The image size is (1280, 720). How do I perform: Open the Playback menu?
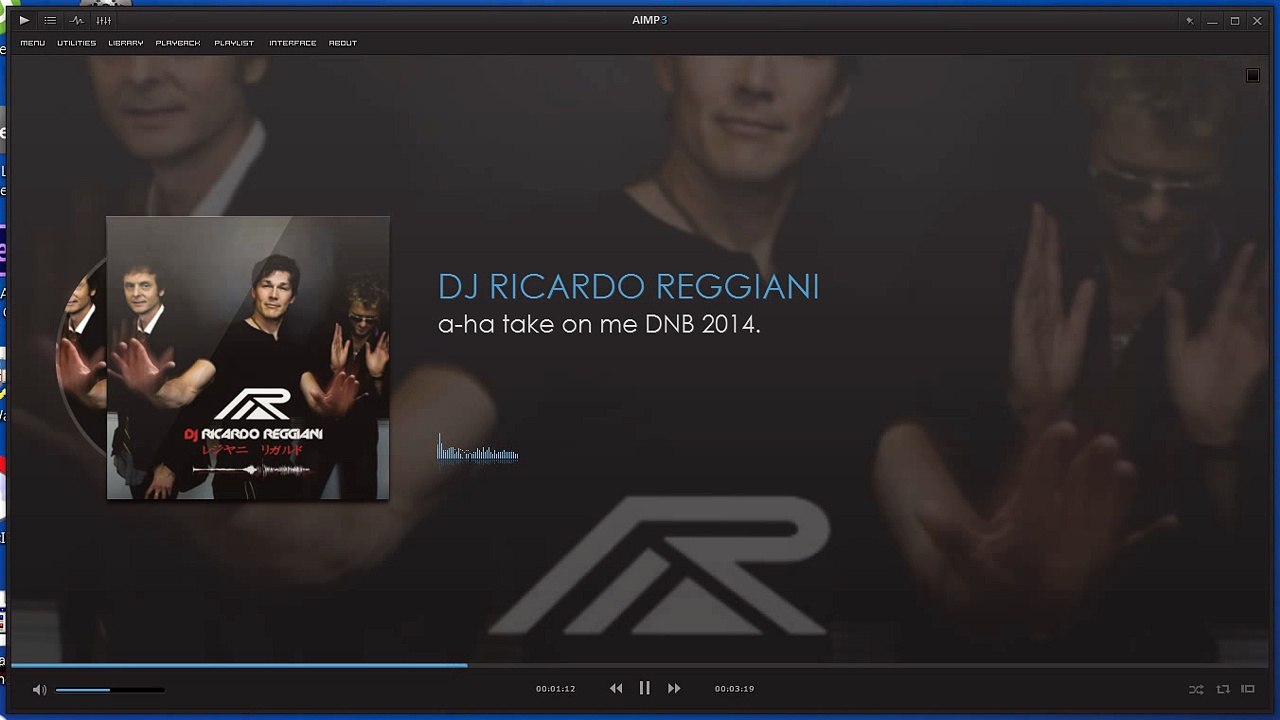click(x=178, y=43)
